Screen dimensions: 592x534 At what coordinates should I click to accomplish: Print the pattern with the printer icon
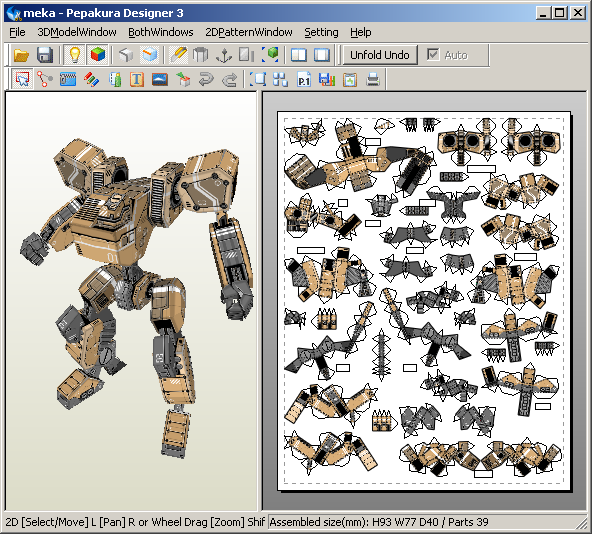373,79
